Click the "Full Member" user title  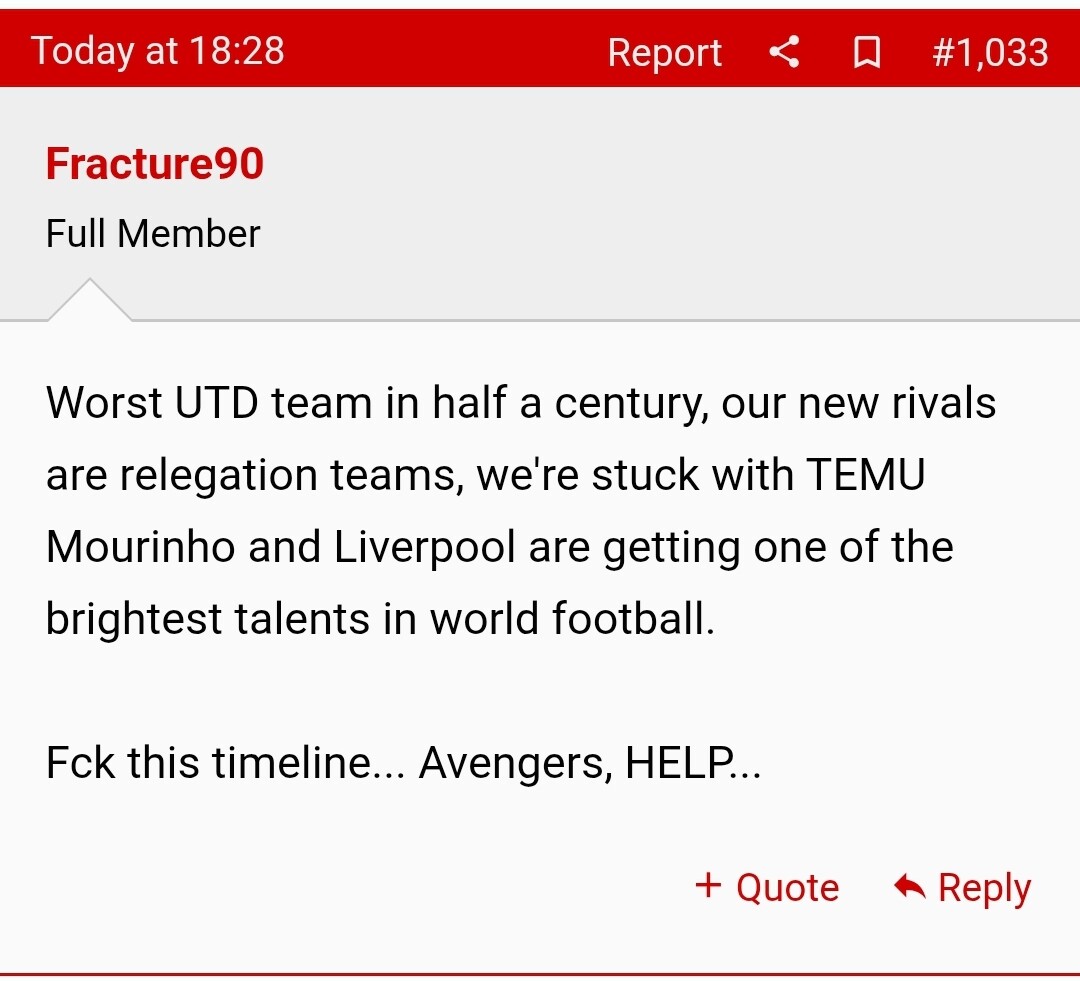click(x=153, y=234)
